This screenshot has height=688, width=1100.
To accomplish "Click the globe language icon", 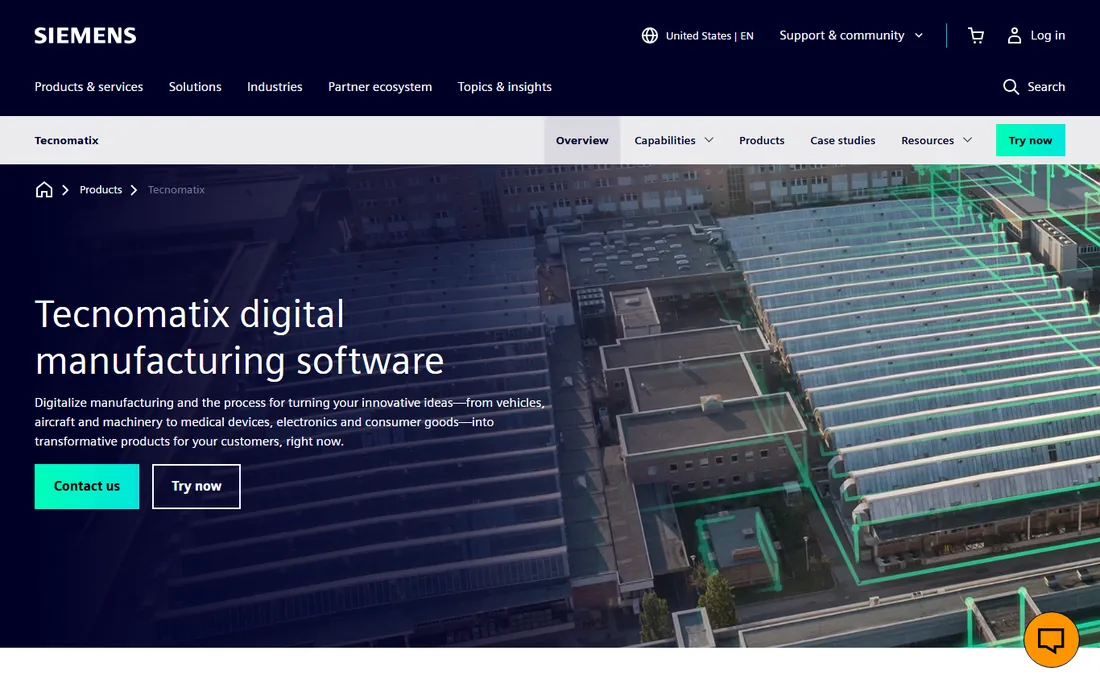I will (x=650, y=36).
